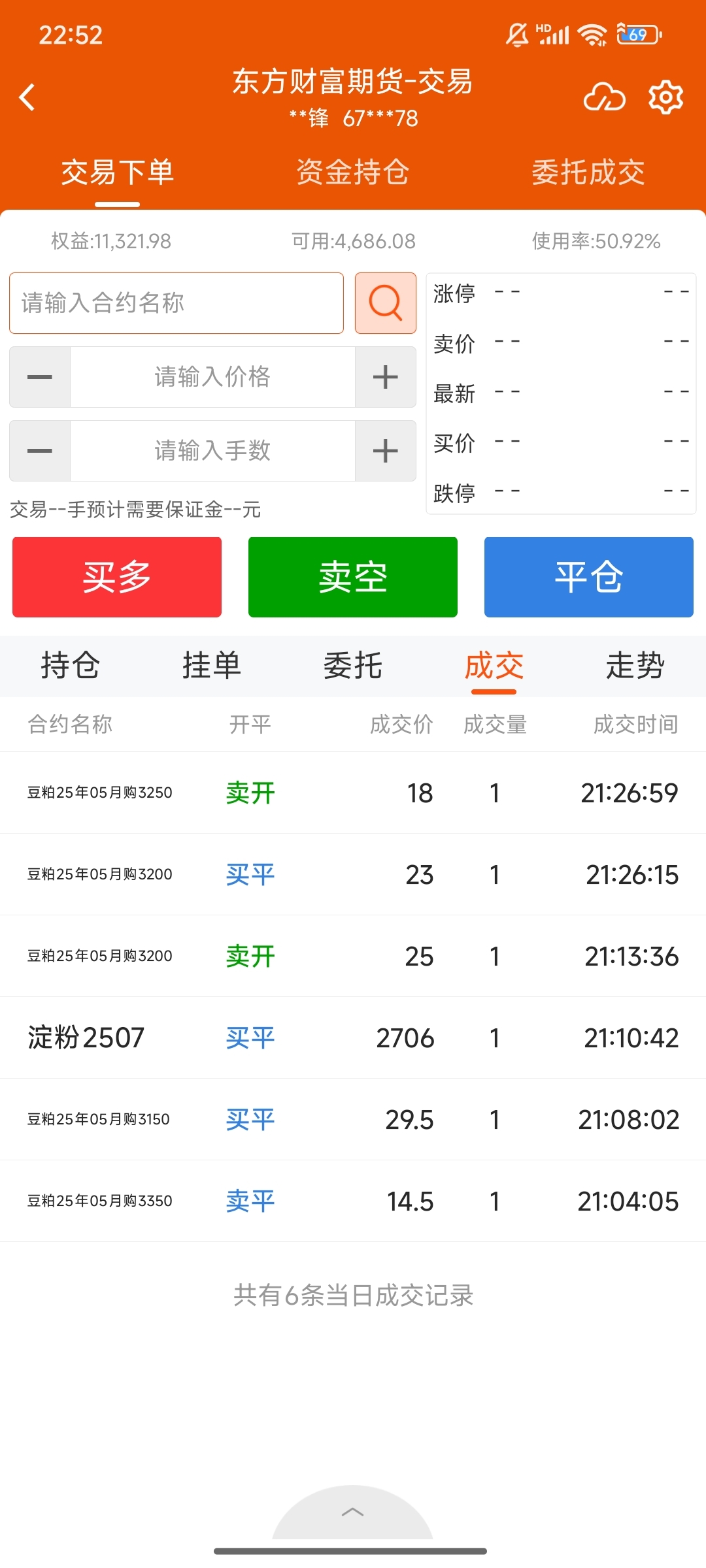Select the 豆粕25年05月购3350 trade row
Image resolution: width=706 pixels, height=1568 pixels.
coord(353,1201)
